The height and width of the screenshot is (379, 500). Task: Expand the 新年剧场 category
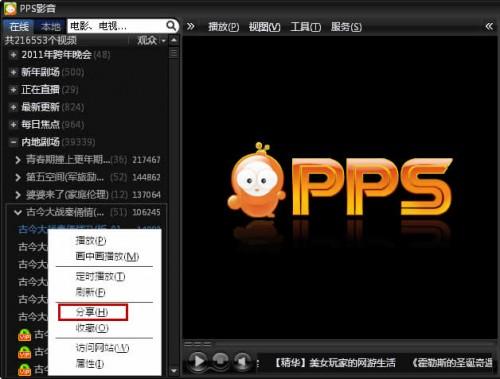[13, 72]
